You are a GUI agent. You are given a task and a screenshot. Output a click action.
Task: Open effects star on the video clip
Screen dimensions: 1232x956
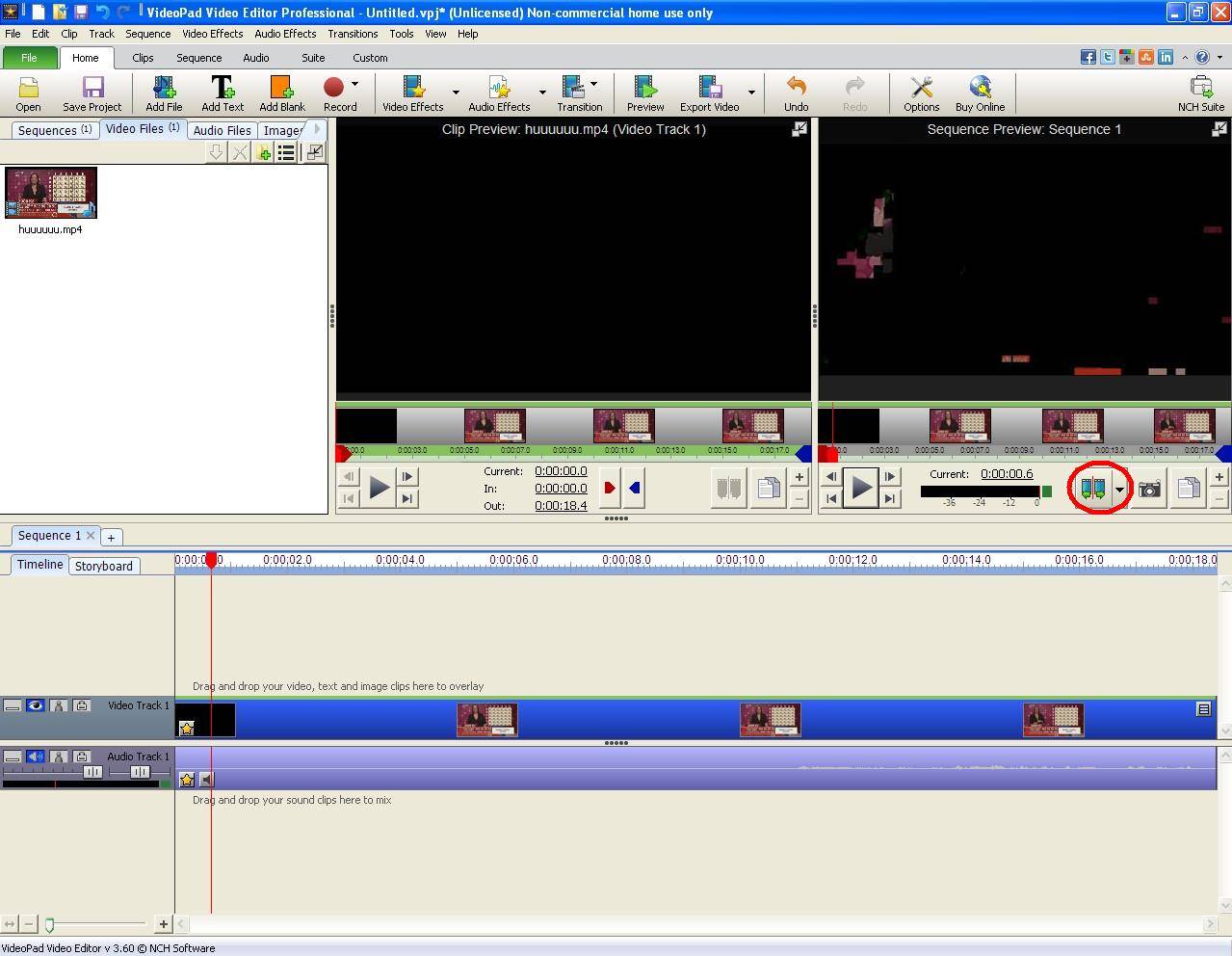(x=187, y=729)
